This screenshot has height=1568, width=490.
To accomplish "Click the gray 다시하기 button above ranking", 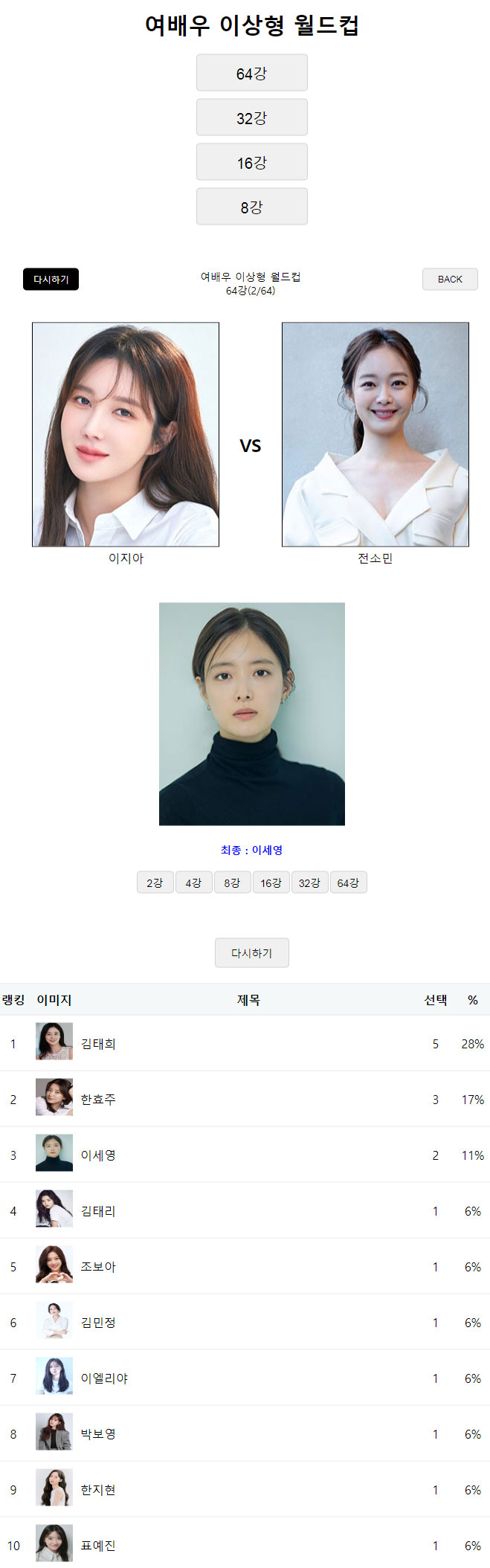I will coord(252,953).
